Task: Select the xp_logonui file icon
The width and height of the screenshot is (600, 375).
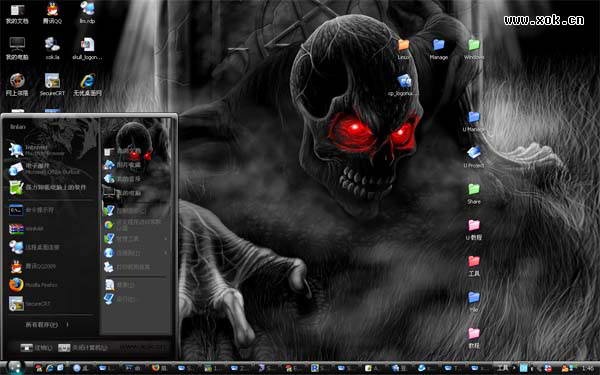Action: pyautogui.click(x=403, y=85)
